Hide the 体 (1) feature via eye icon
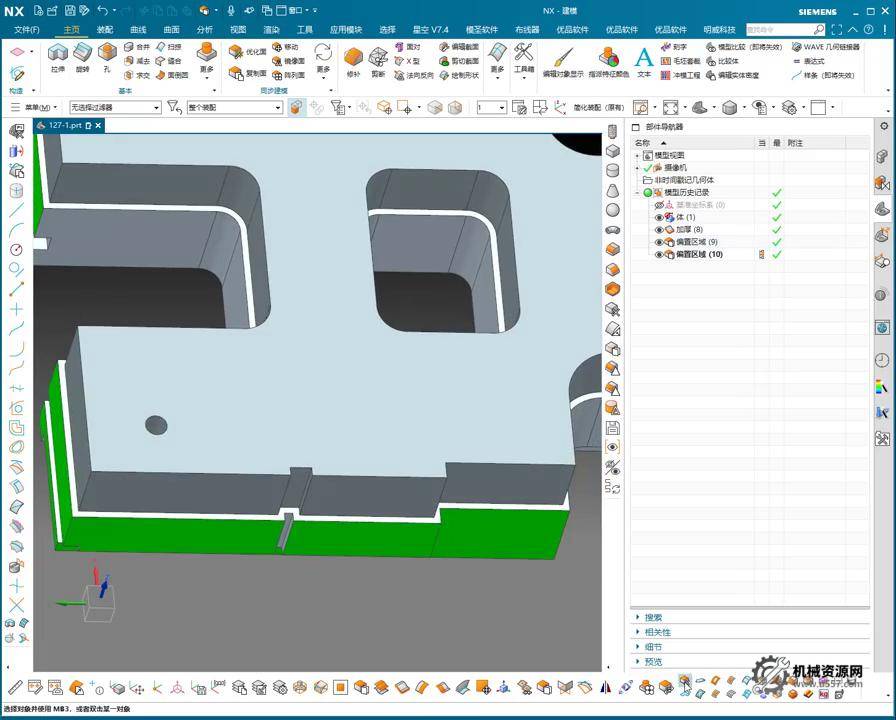Viewport: 896px width, 720px height. (x=659, y=217)
